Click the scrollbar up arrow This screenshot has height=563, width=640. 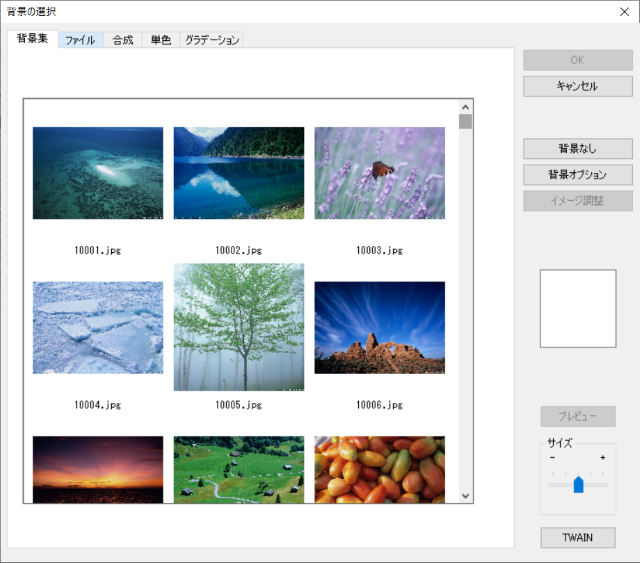tap(465, 107)
